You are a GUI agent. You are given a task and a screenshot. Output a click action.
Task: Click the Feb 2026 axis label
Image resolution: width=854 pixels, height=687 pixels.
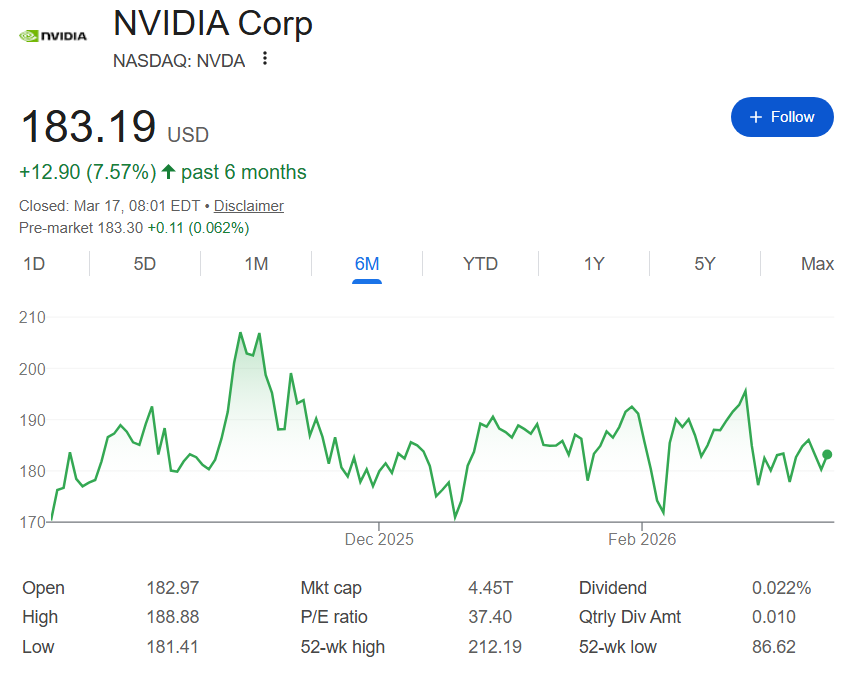coord(642,540)
